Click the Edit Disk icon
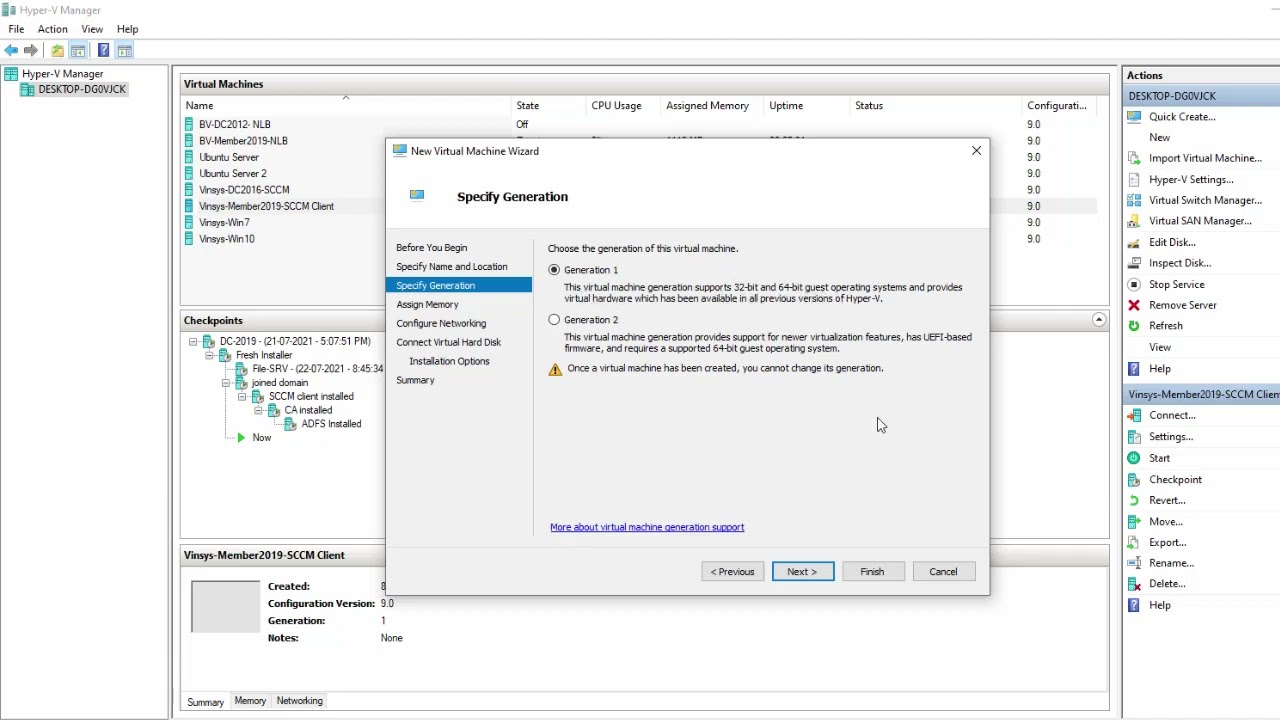This screenshot has height=720, width=1280. (x=1134, y=242)
